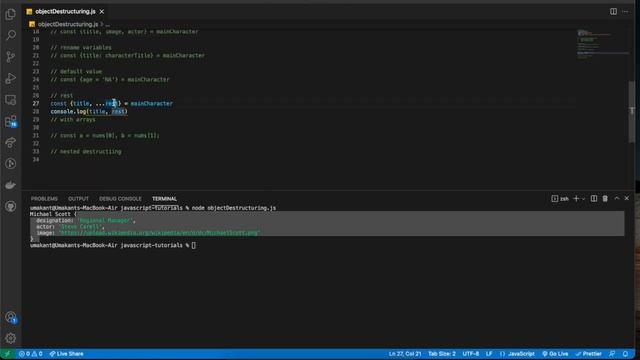Click 'node objectDestructuring.js' command in terminal
The width and height of the screenshot is (640, 360).
[234, 208]
